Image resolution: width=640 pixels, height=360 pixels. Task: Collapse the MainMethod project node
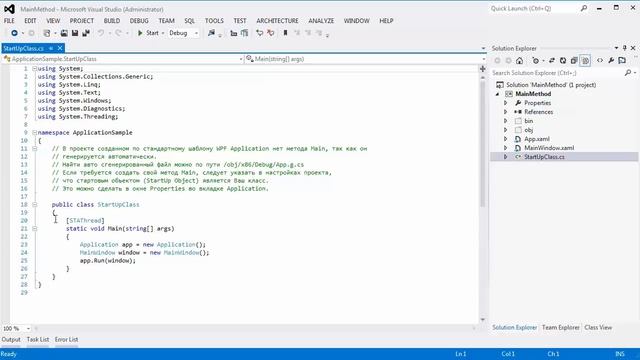[498, 94]
